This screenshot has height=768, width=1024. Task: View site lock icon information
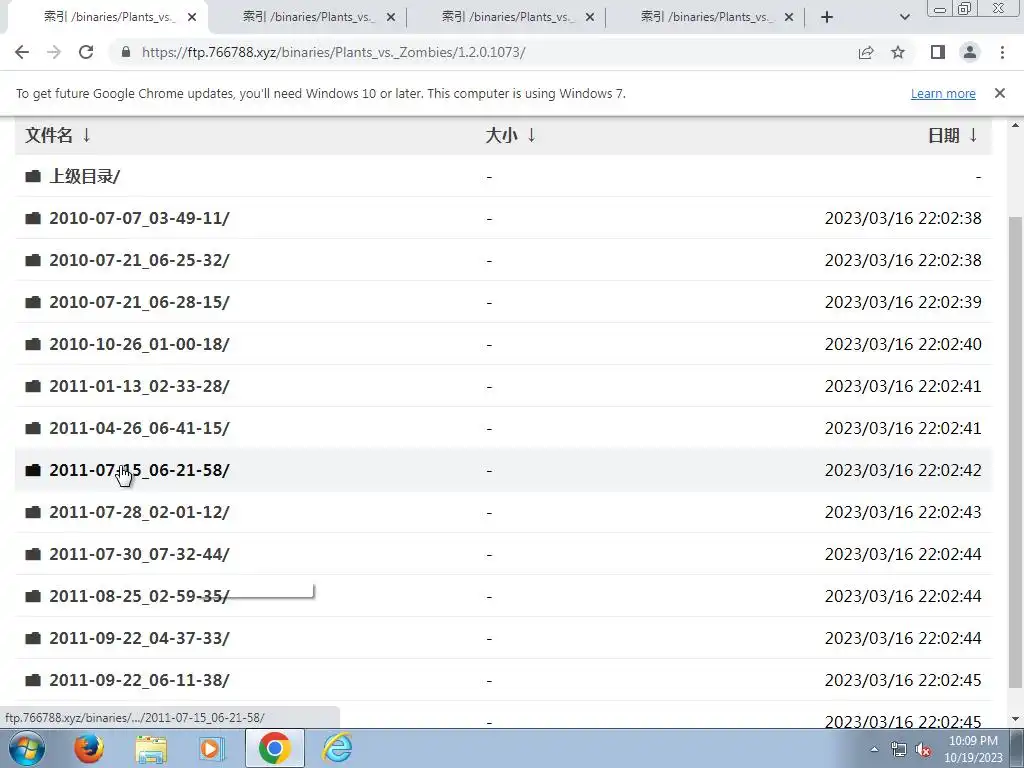[x=126, y=52]
